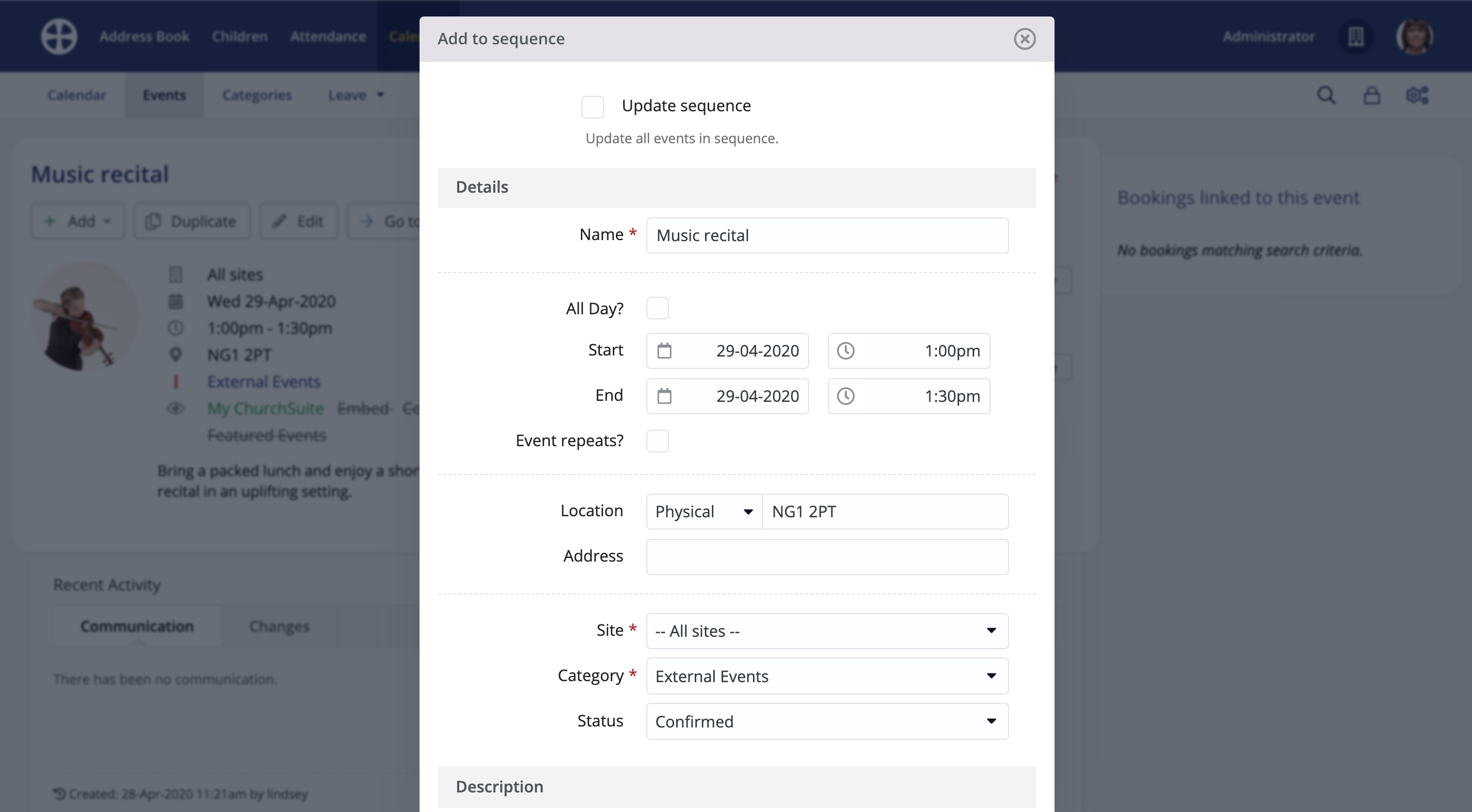Check the Event repeats? checkbox
Viewport: 1472px width, 812px height.
coord(658,441)
